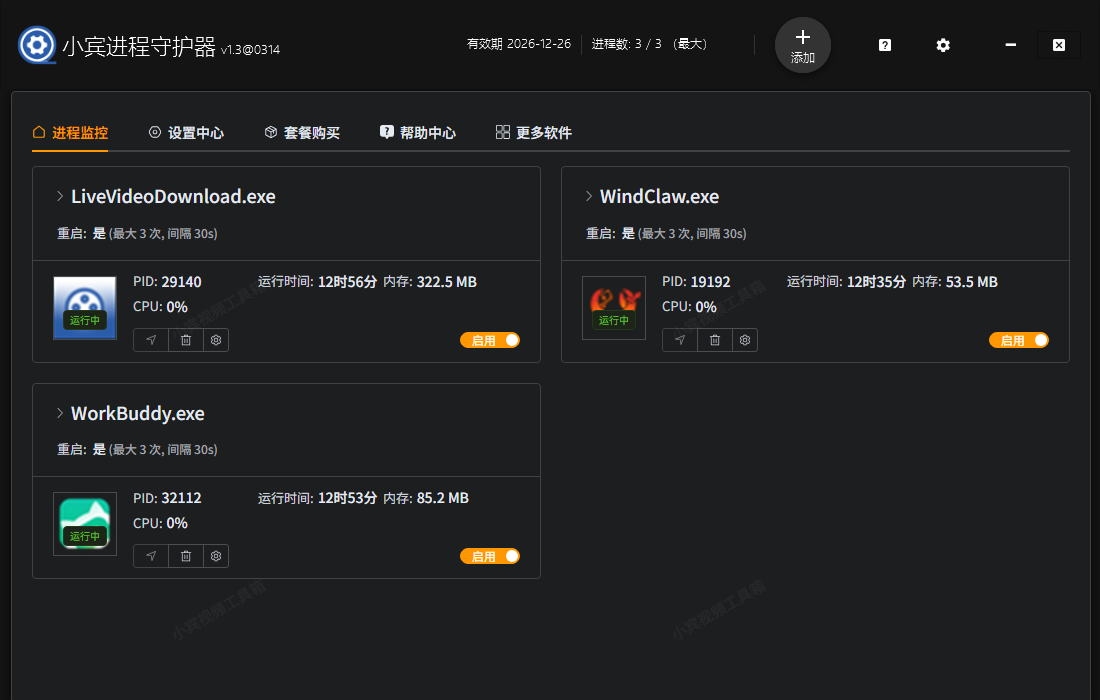Open the gear settings for WorkBuddy.exe

pyautogui.click(x=216, y=556)
